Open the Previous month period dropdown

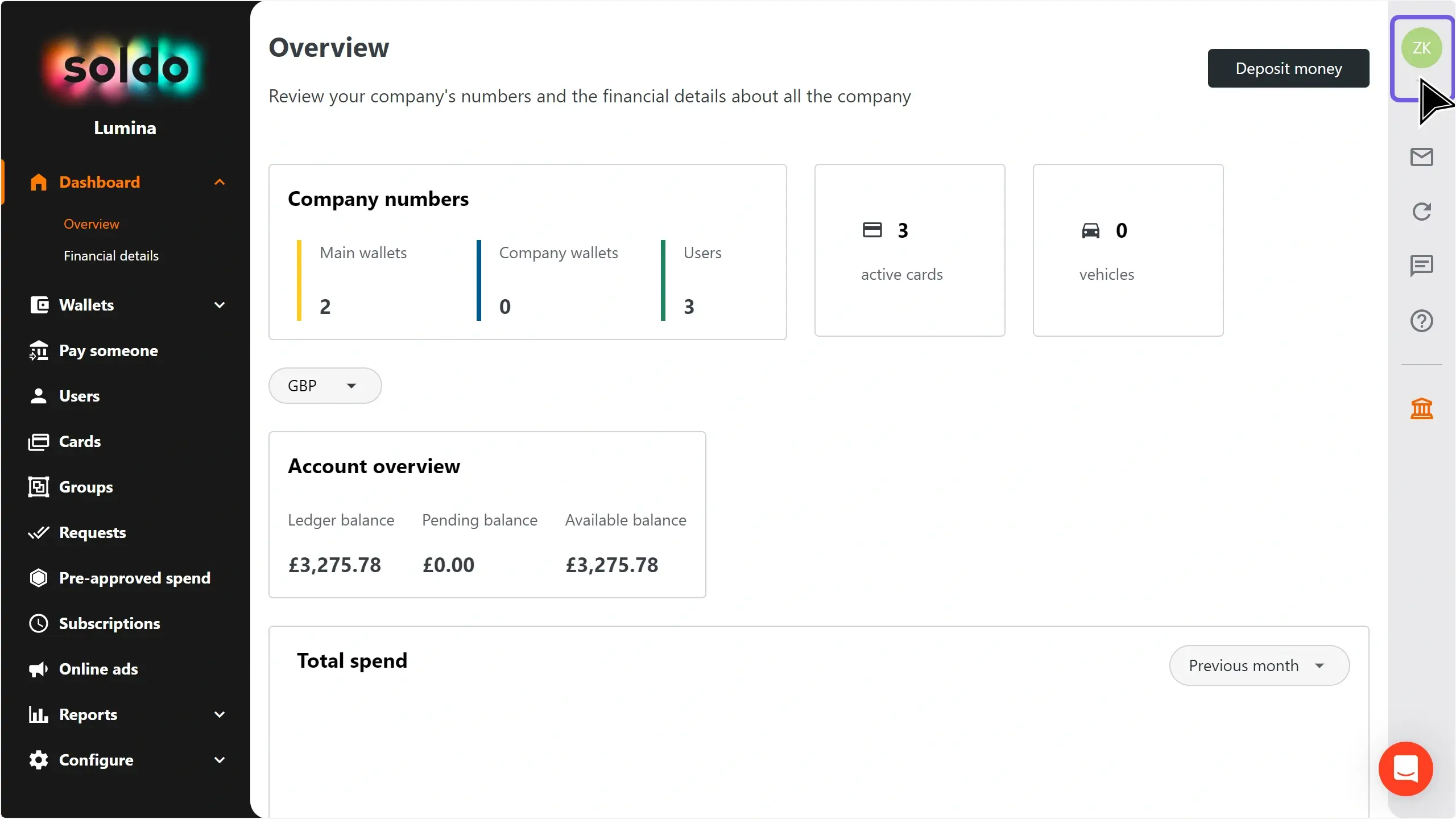click(x=1259, y=665)
